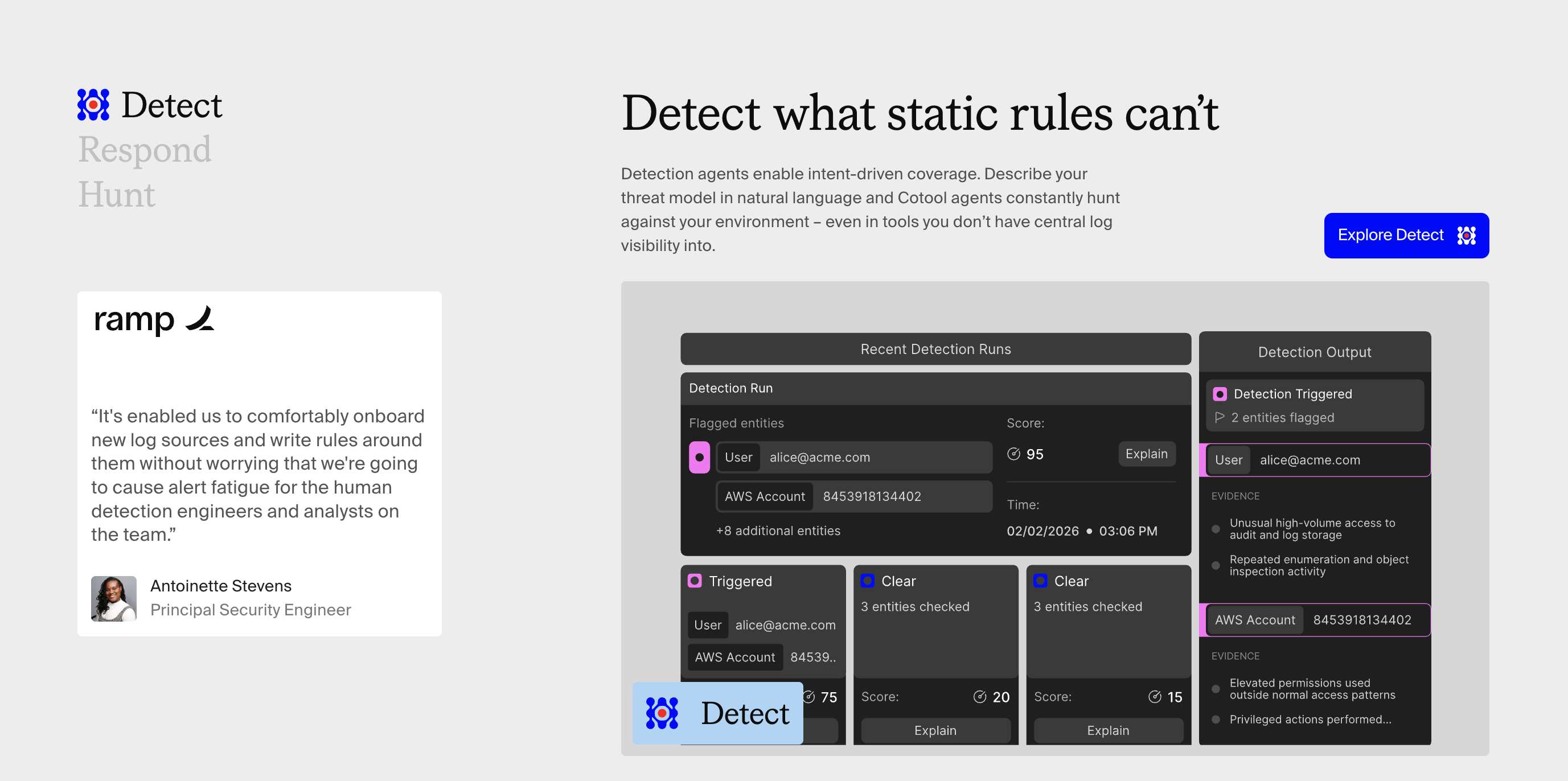Click gauge icon beside score 20
Image resolution: width=1568 pixels, height=781 pixels.
(x=979, y=697)
